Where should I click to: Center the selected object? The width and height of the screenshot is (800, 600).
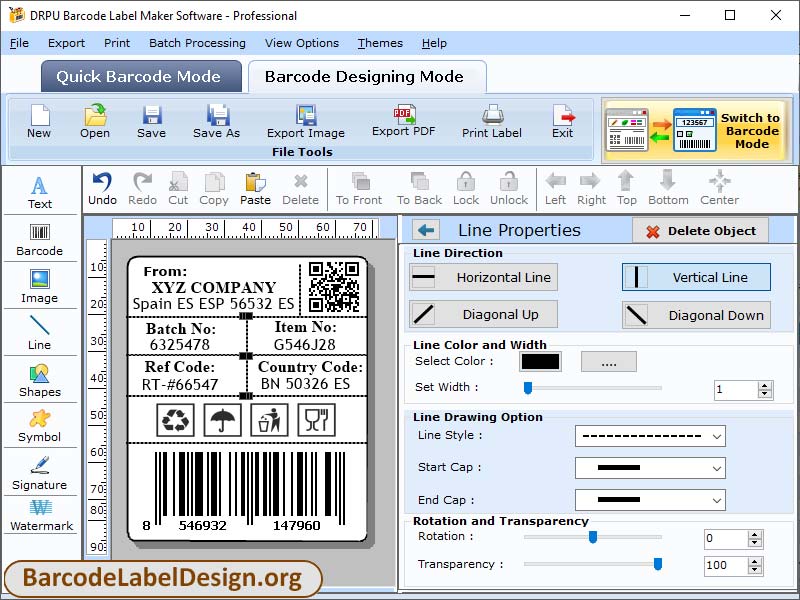(x=719, y=189)
